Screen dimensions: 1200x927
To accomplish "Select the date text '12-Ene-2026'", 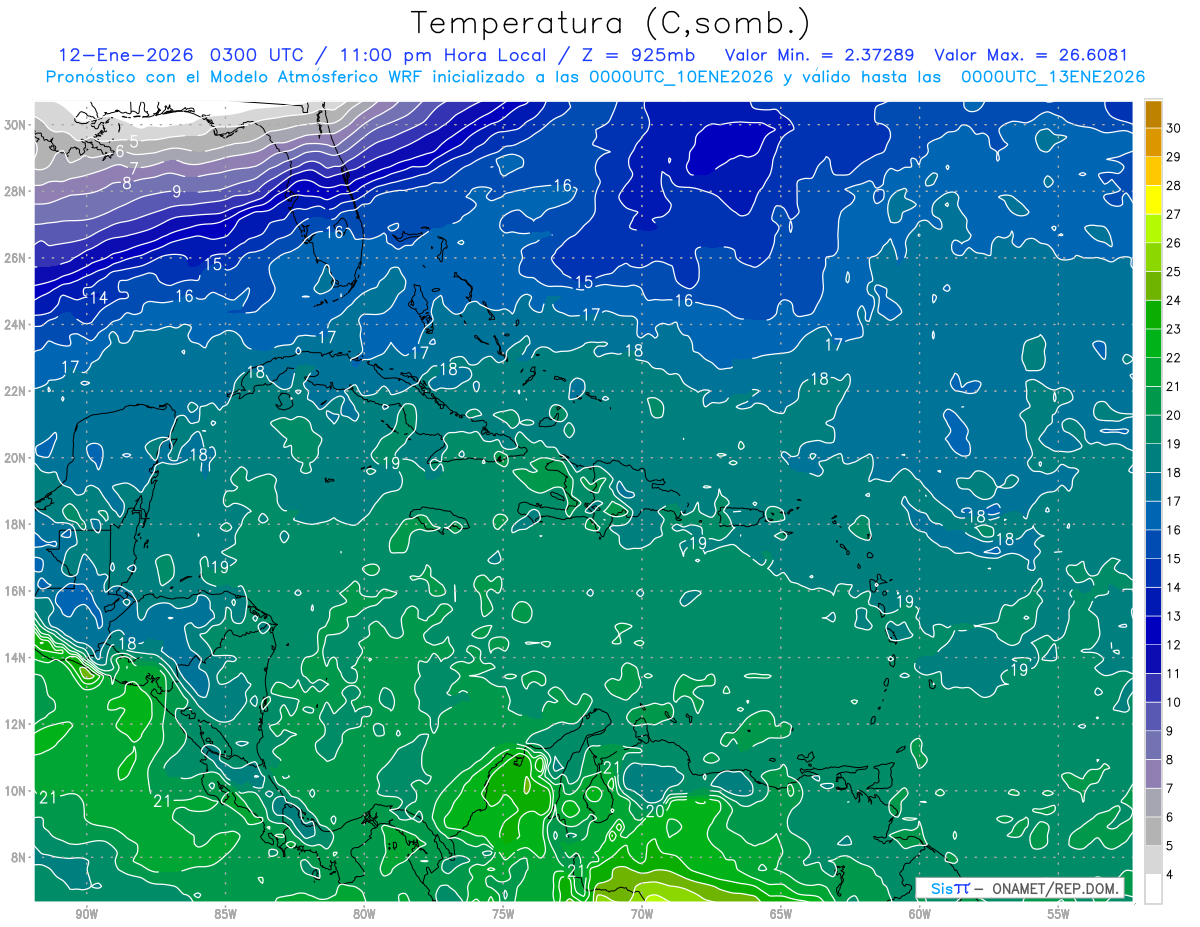I will tap(126, 55).
